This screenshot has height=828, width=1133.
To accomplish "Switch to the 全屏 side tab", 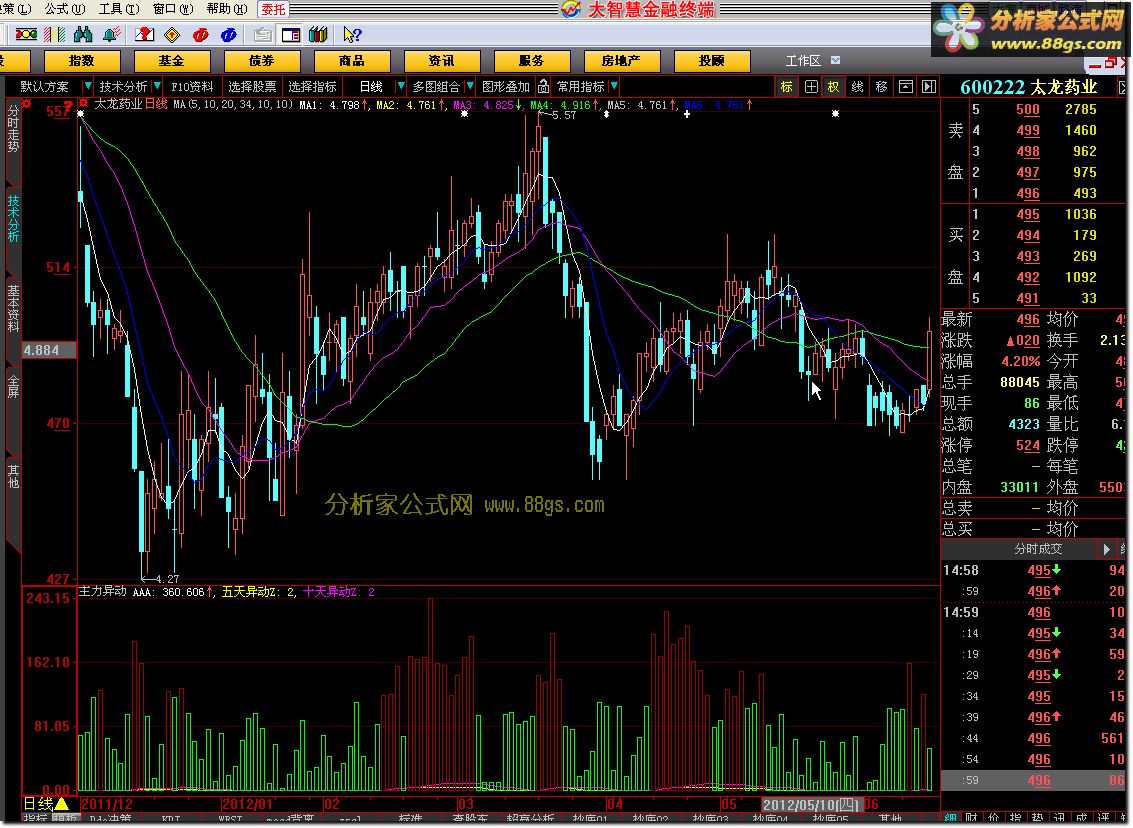I will point(13,386).
